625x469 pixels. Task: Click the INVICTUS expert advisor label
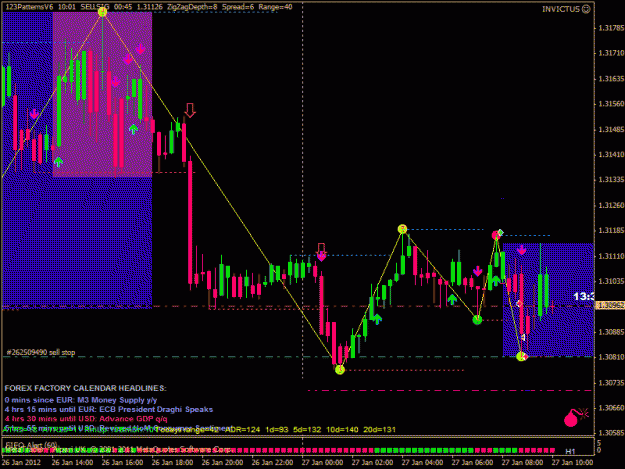click(561, 9)
